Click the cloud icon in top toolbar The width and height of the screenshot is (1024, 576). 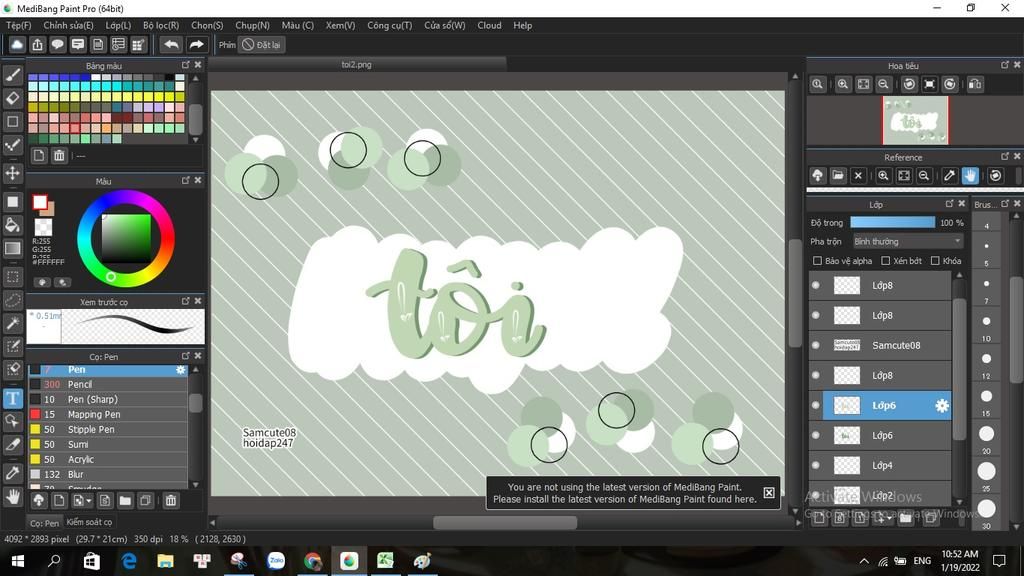click(x=17, y=44)
